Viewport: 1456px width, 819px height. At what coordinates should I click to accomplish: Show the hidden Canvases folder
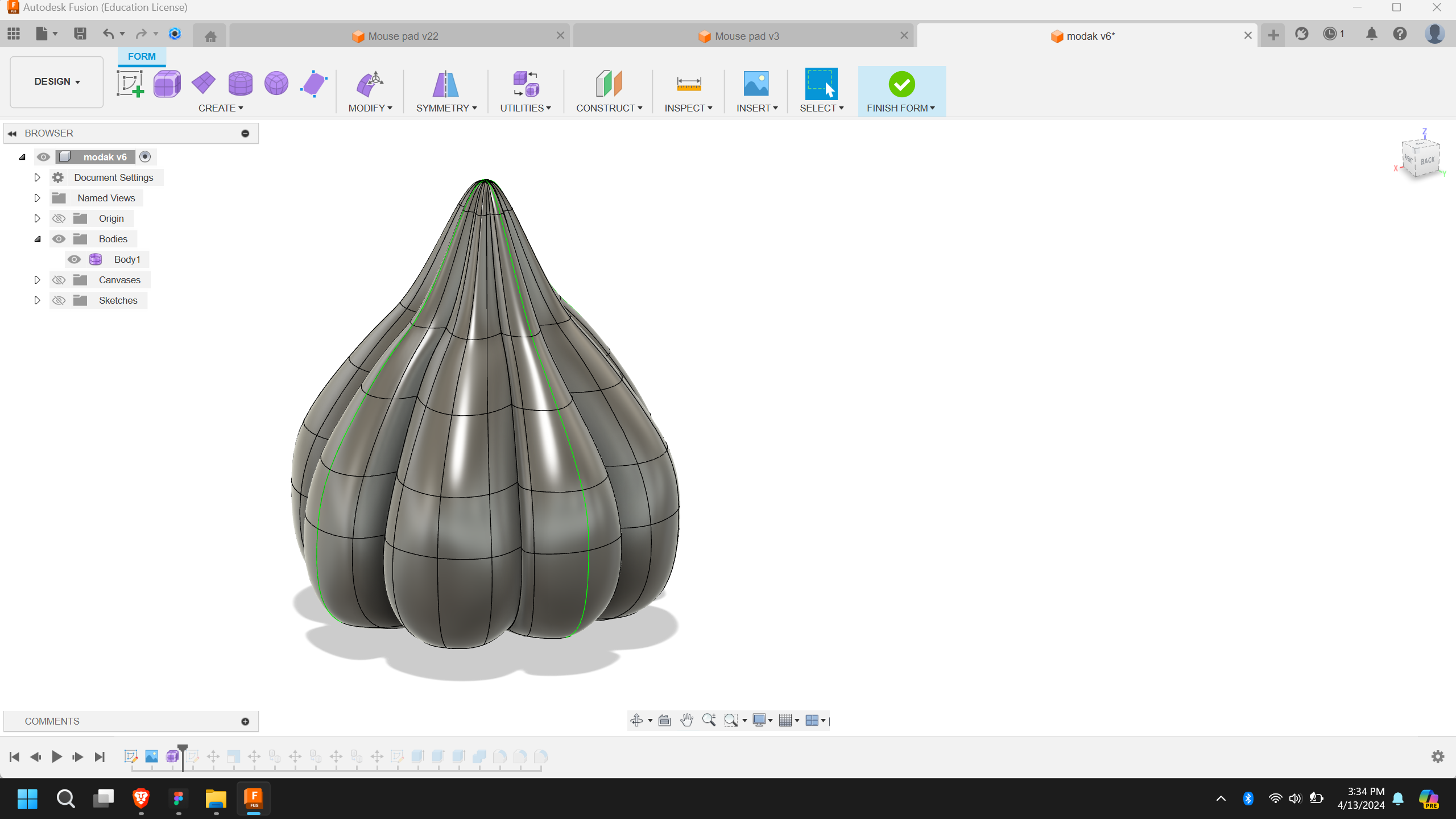pos(59,280)
